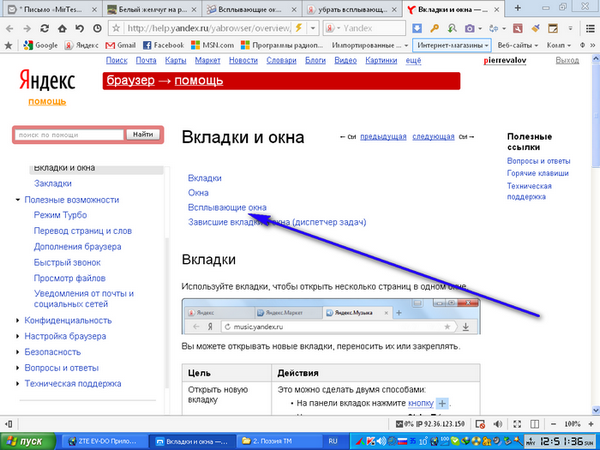Click the undo arrow toolbar icon

pos(80,28)
